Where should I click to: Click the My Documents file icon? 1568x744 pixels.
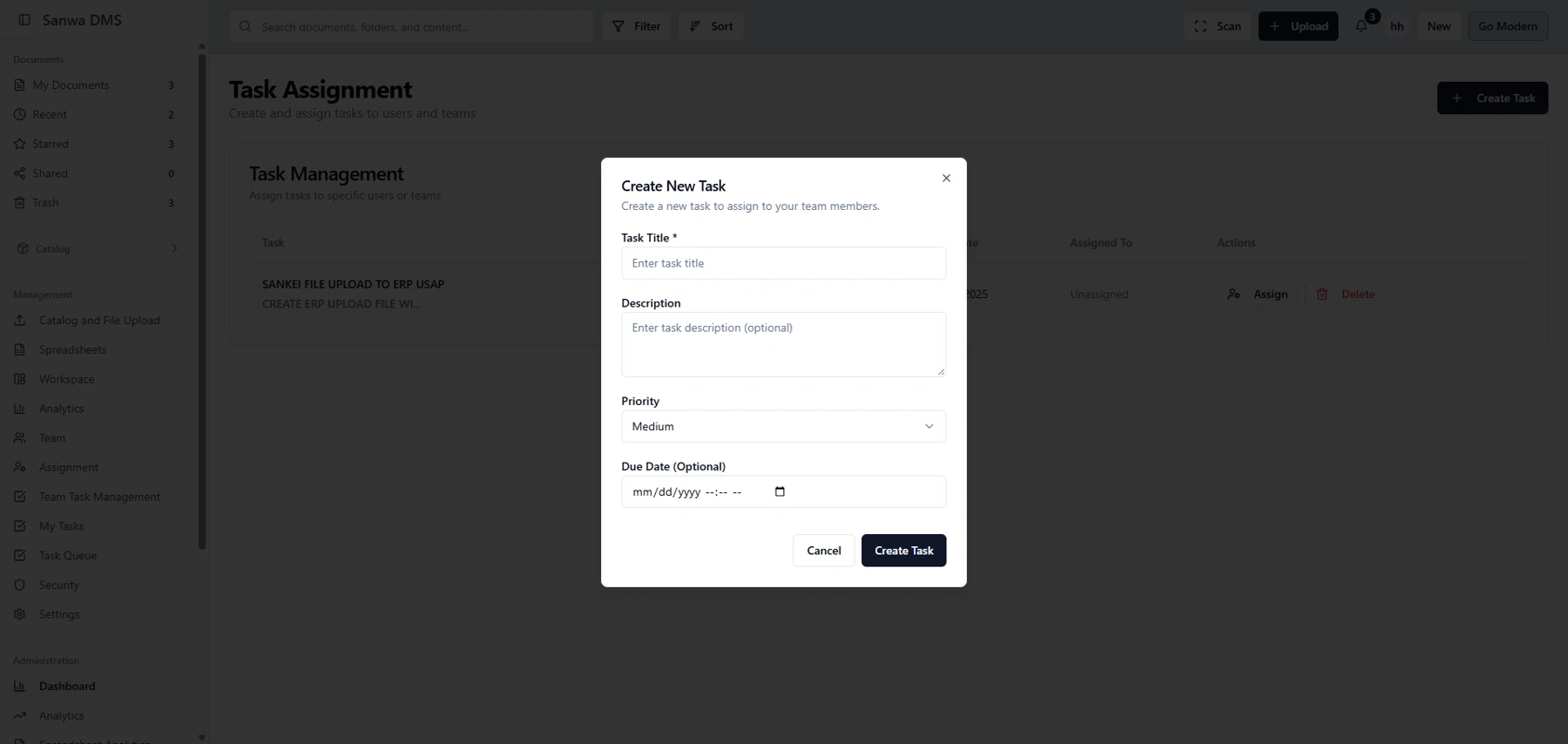tap(19, 85)
